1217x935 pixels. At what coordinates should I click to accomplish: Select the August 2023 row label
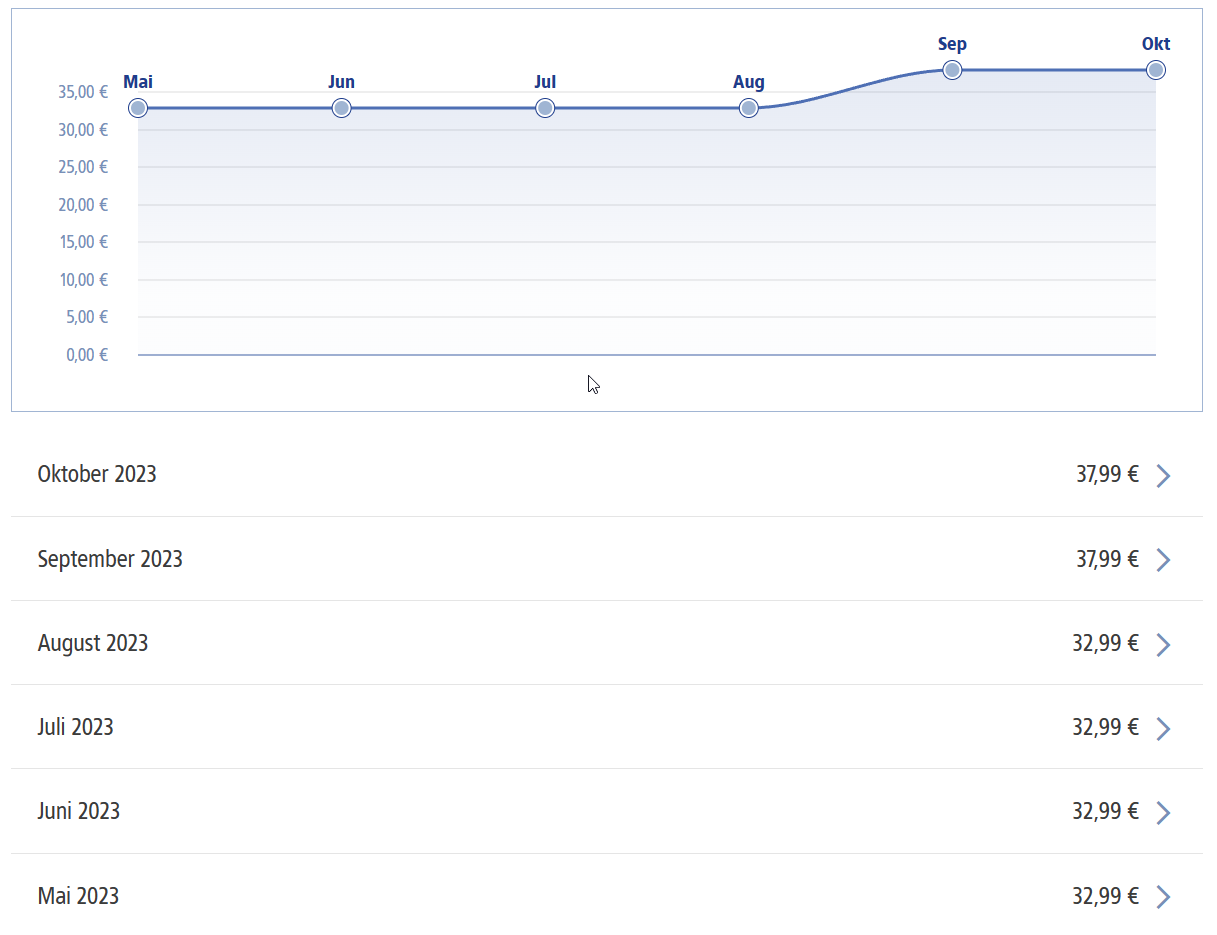pyautogui.click(x=93, y=643)
